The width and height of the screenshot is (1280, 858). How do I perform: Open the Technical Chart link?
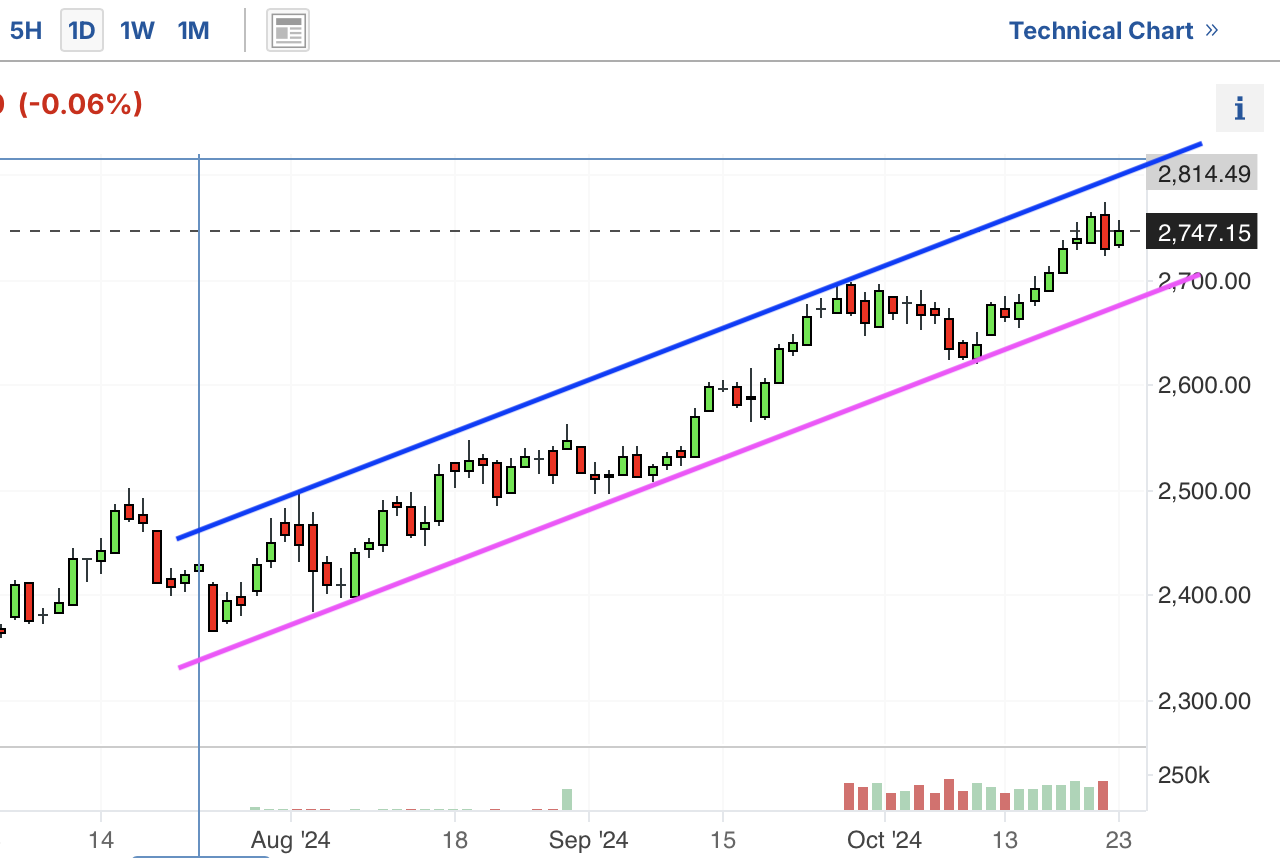pos(1113,30)
